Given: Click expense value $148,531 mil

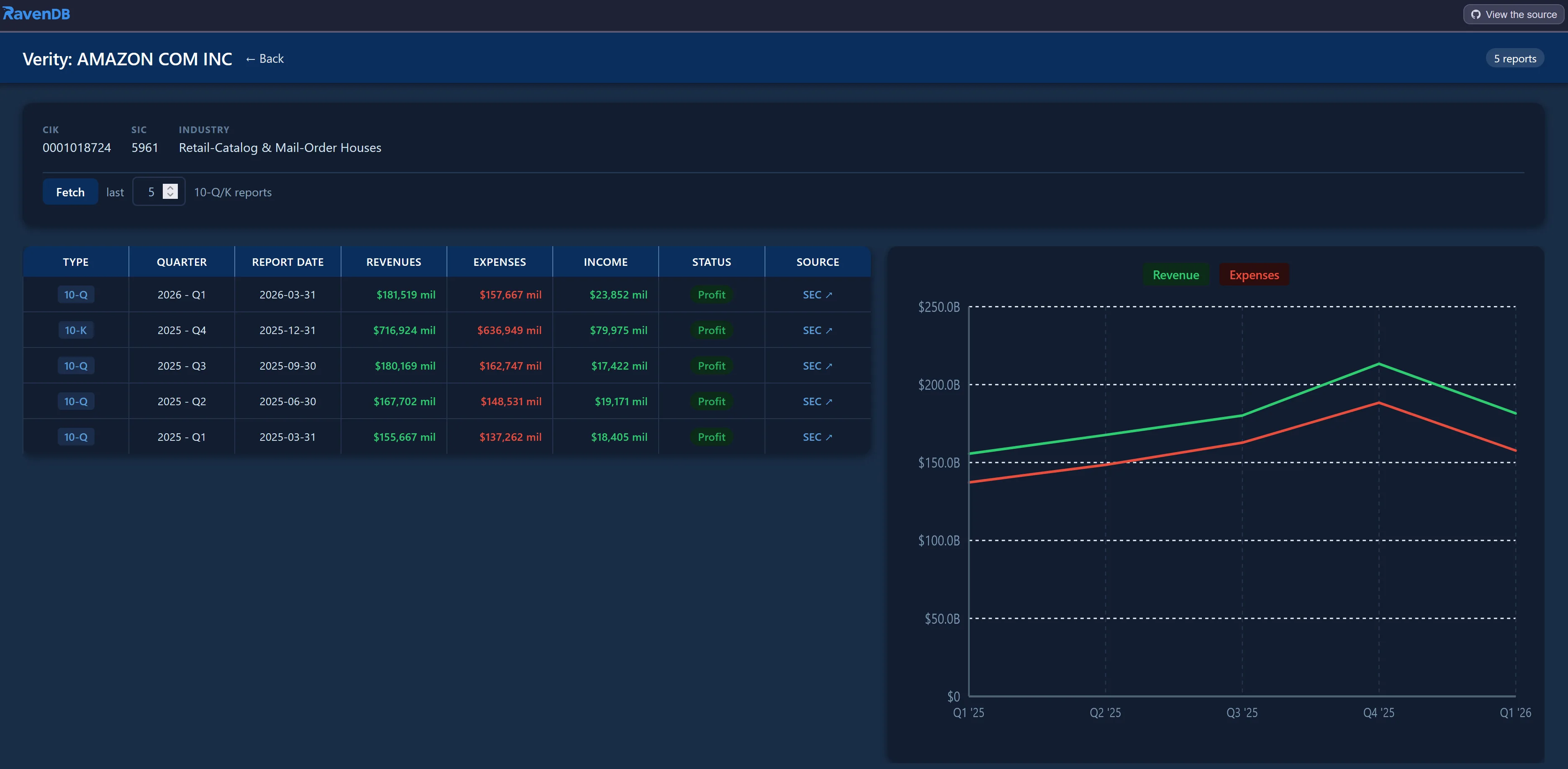Looking at the screenshot, I should point(511,401).
